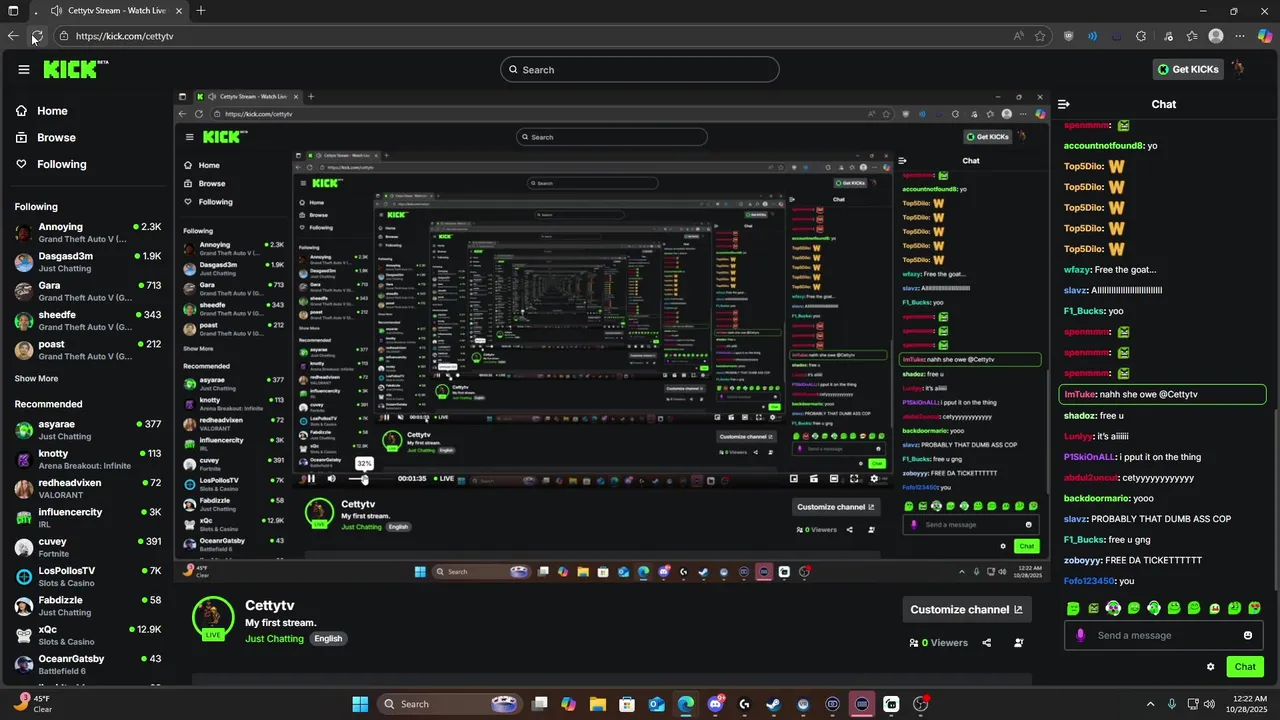Open File Explorer from taskbar

pyautogui.click(x=597, y=704)
